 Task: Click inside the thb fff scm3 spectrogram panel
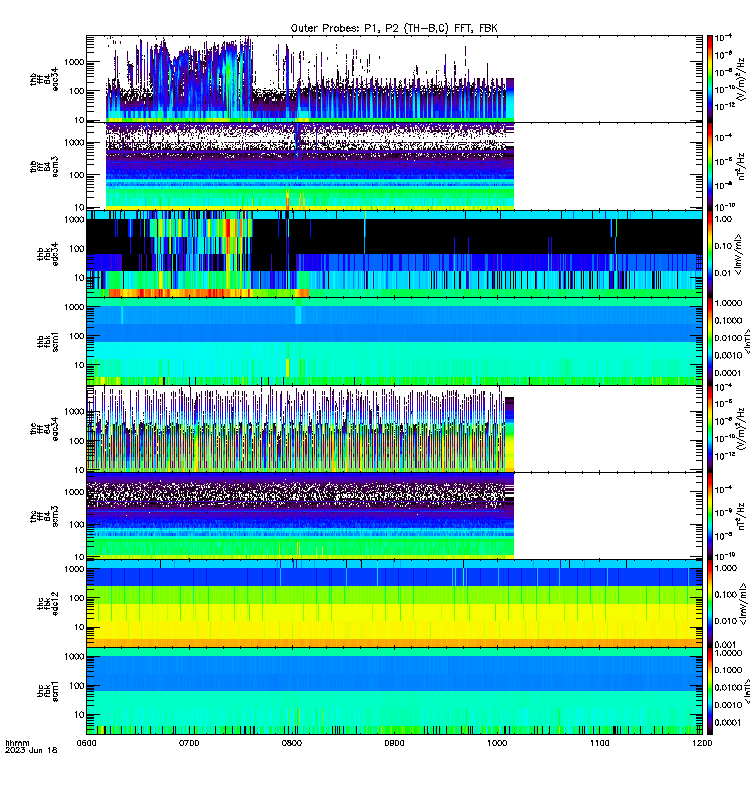394,166
